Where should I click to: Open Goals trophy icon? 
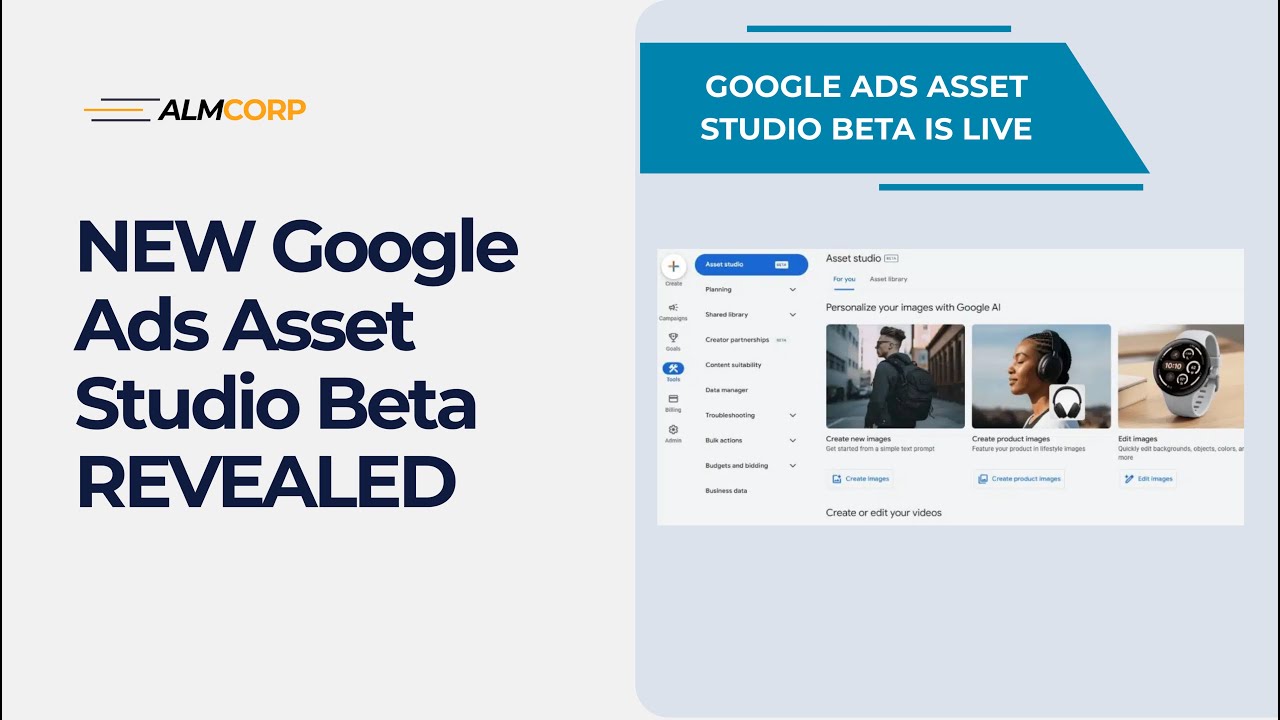pos(673,338)
